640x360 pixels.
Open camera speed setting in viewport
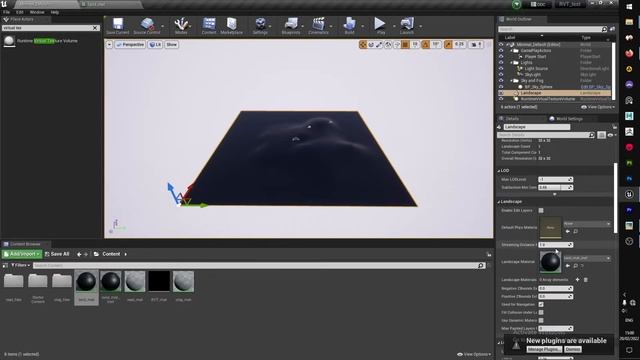coord(476,44)
